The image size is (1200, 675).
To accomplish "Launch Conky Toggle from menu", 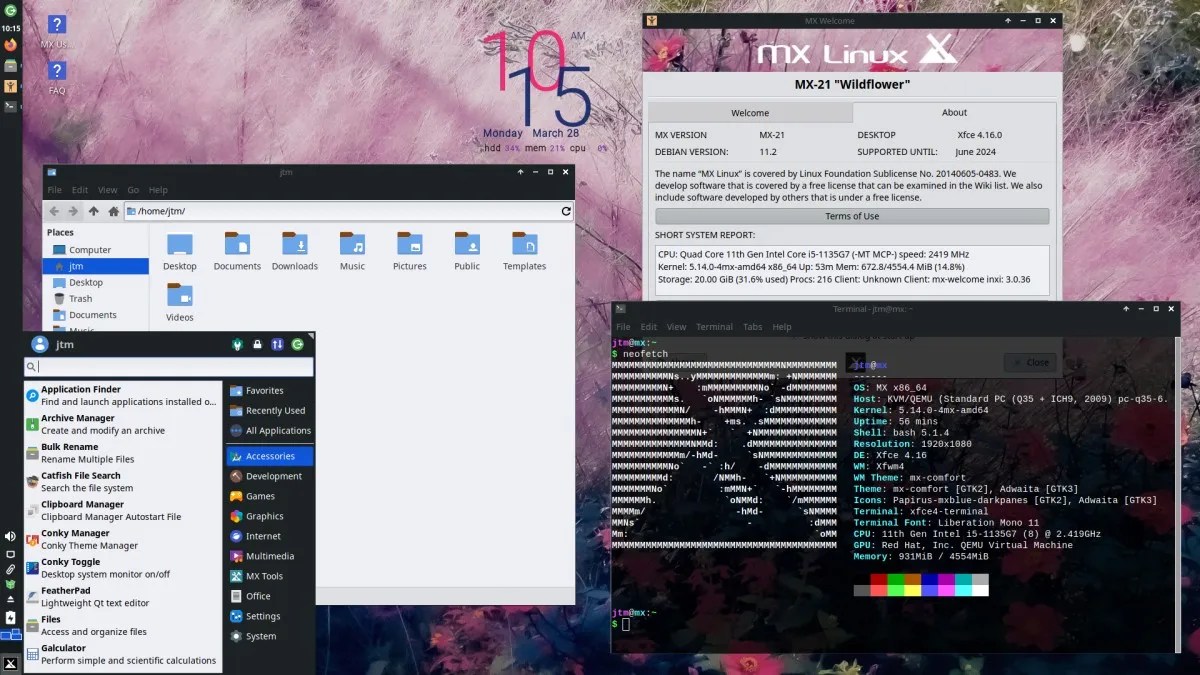I will coord(122,568).
